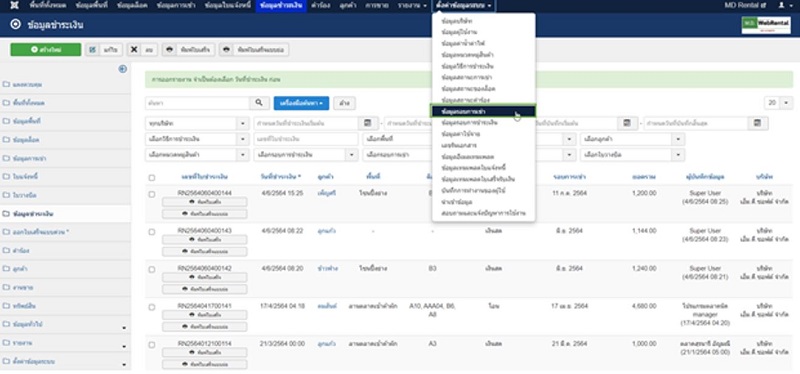Open the active ข้อมูลชำระเงิน top nav tab
Screen dimensions: 800x374
click(281, 5)
